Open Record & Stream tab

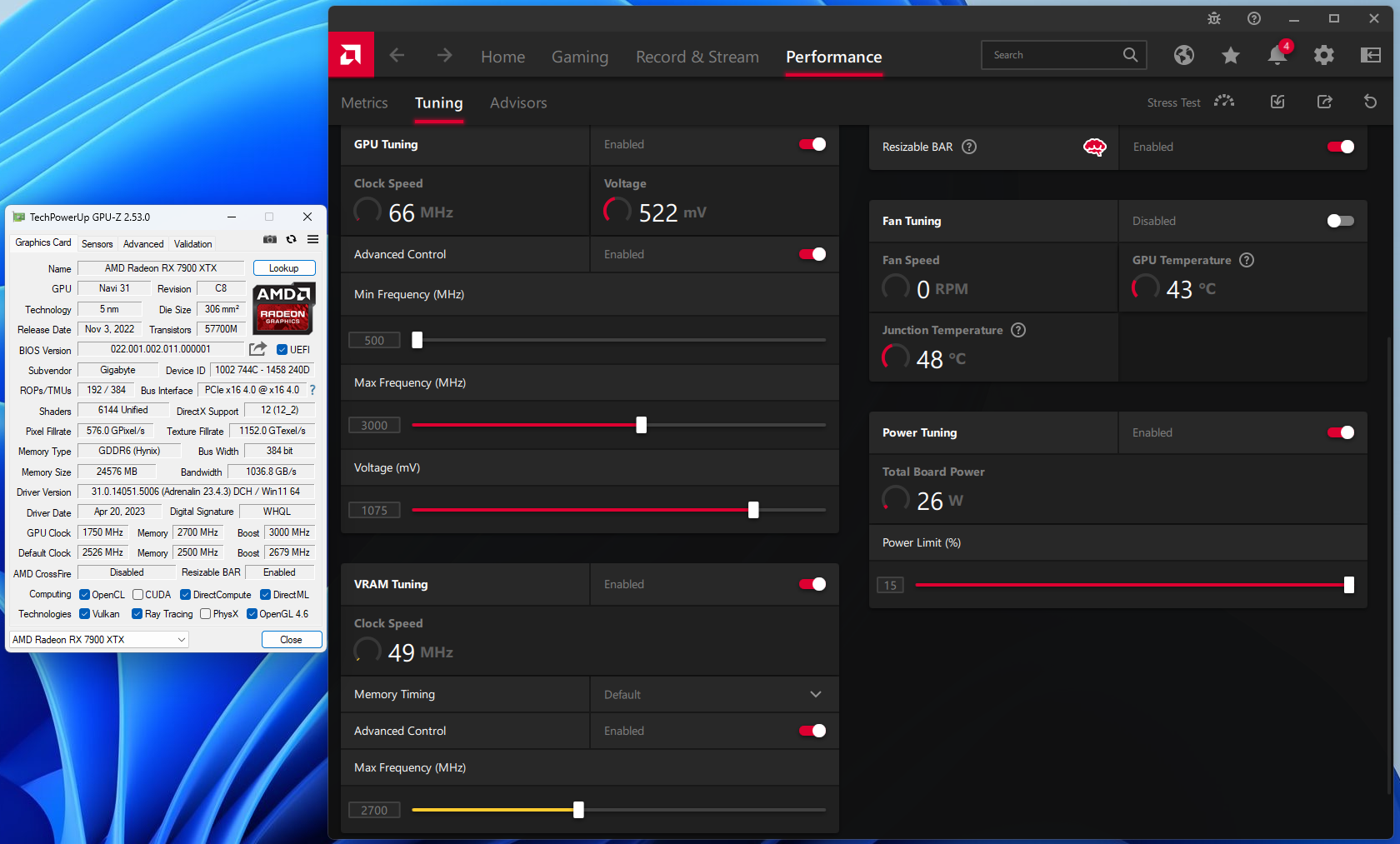tap(697, 57)
